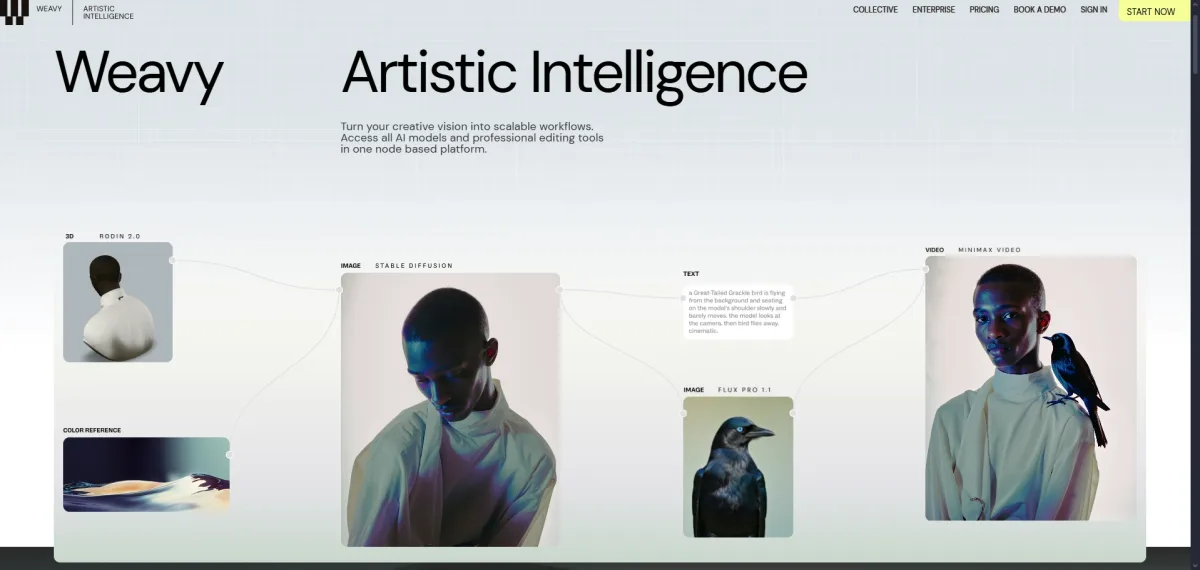Click the large Weavy heading
This screenshot has height=570, width=1200.
click(139, 75)
